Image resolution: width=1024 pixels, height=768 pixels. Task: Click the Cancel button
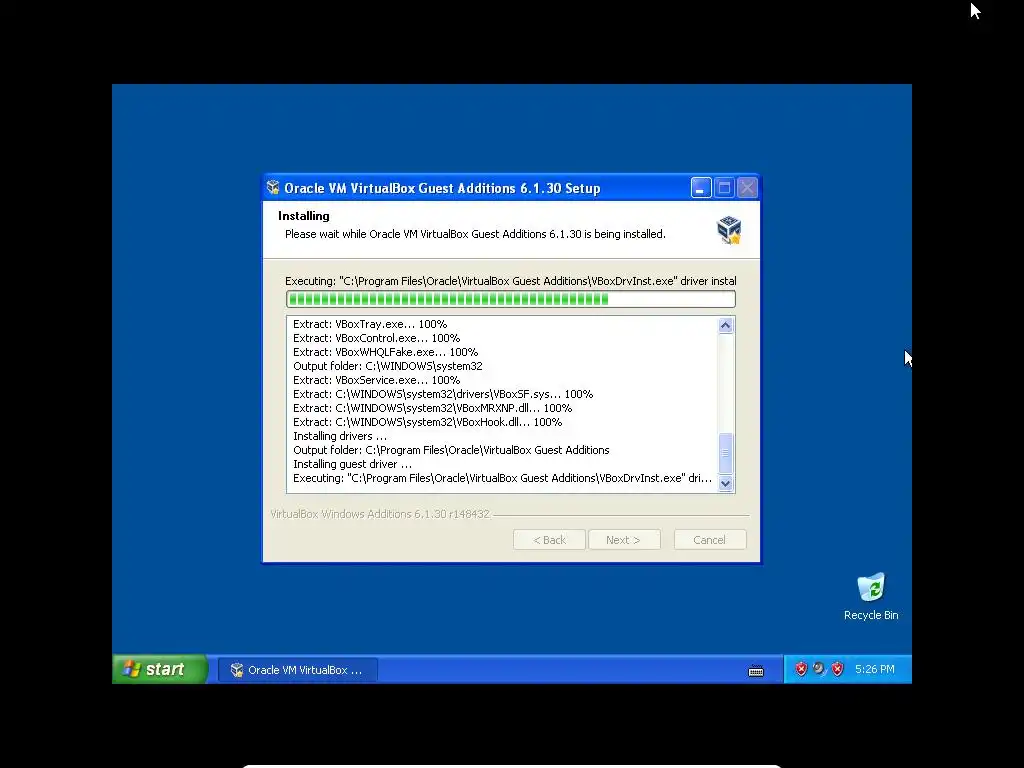tap(710, 540)
